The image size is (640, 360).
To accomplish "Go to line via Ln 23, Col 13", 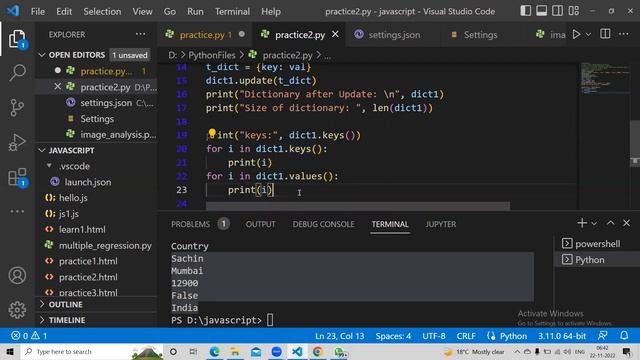I will (x=339, y=336).
